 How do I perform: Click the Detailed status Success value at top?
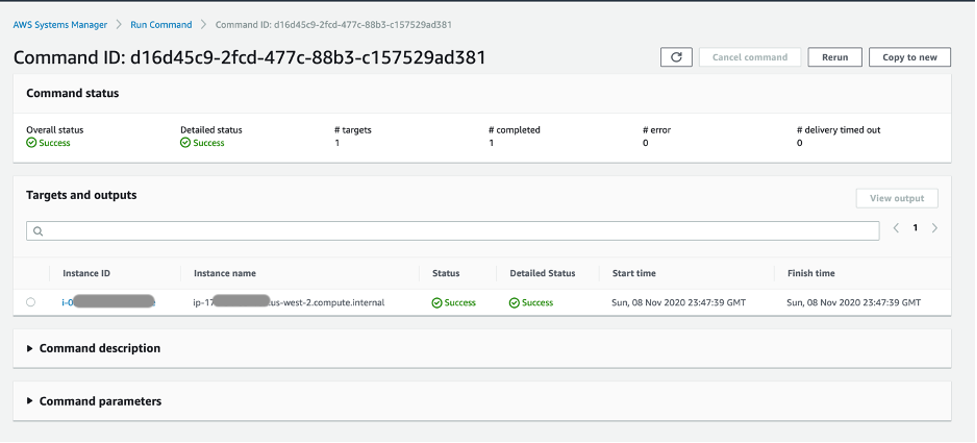(203, 143)
